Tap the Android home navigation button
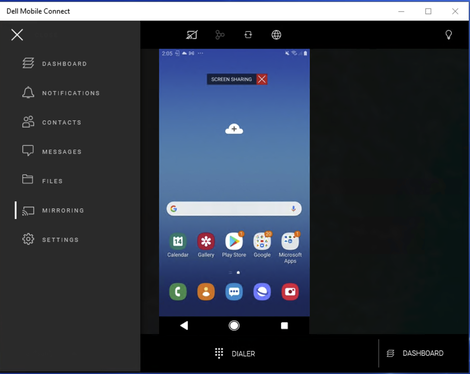Image resolution: width=470 pixels, height=374 pixels. (234, 325)
